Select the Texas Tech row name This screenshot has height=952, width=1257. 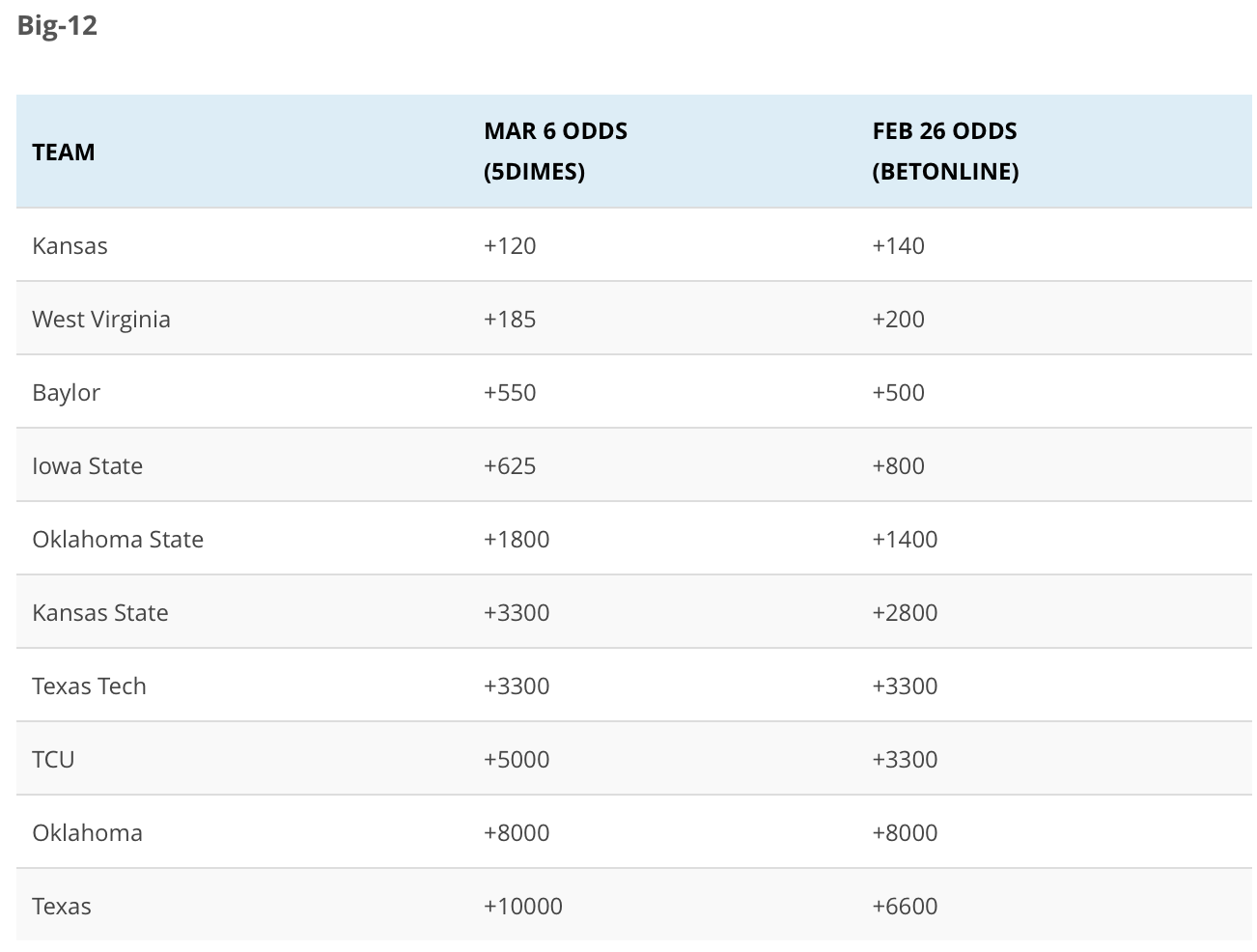[89, 686]
